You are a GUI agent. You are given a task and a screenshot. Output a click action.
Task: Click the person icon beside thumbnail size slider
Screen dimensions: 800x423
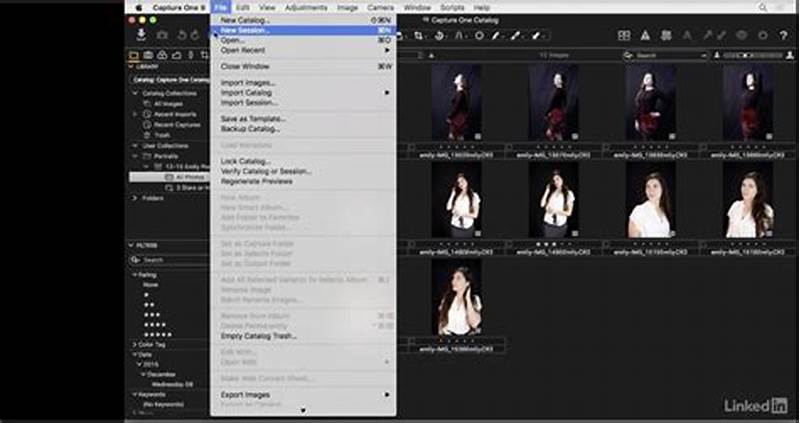click(790, 55)
